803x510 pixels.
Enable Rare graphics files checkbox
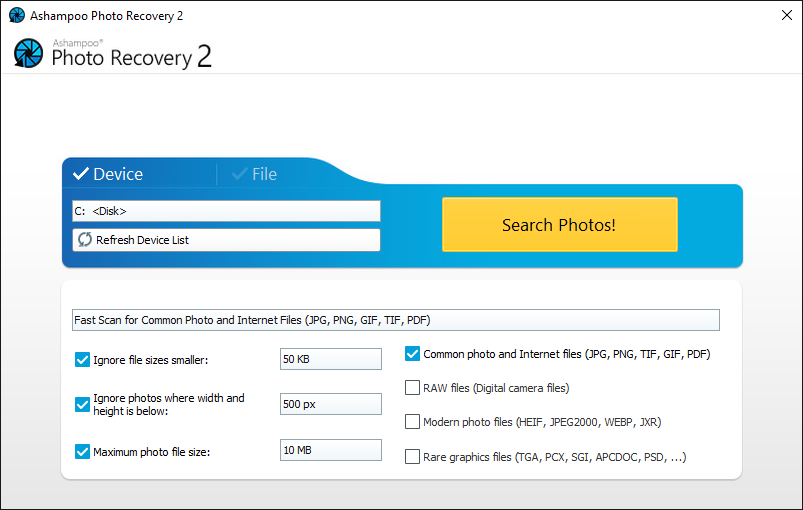click(x=412, y=456)
